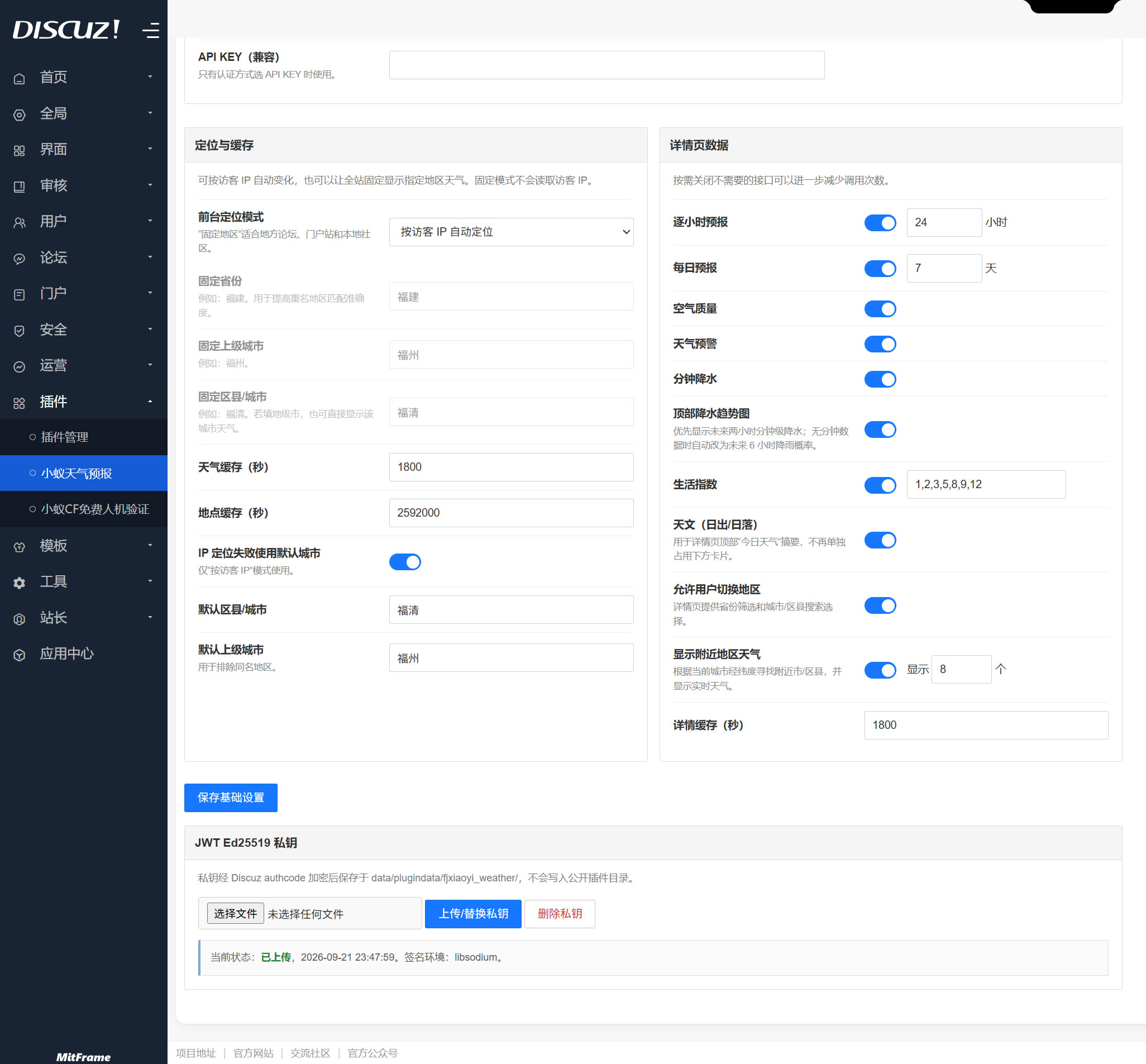Open the 官方网站 footer link

(253, 1053)
